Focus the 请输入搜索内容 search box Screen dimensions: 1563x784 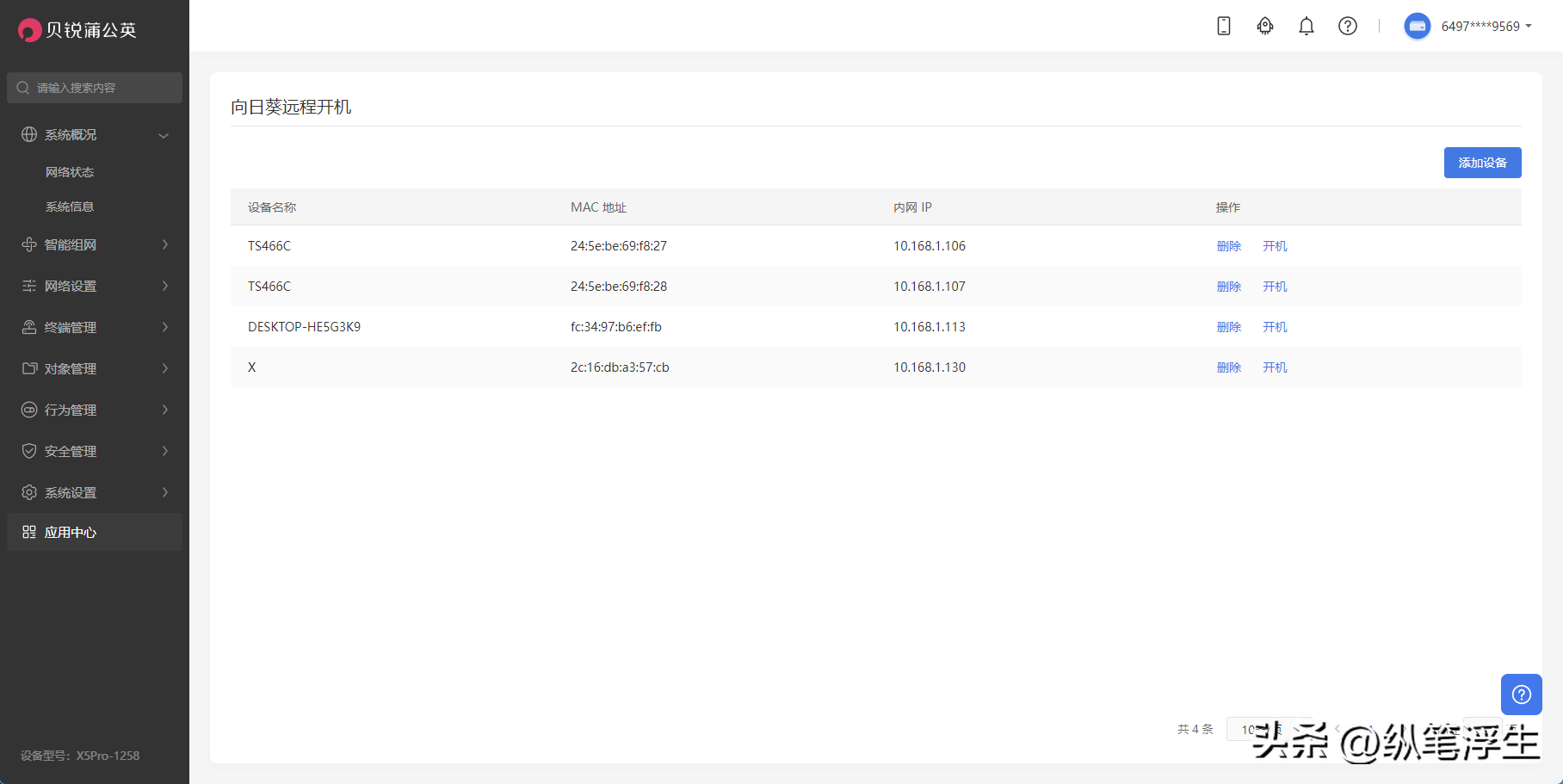tap(95, 88)
